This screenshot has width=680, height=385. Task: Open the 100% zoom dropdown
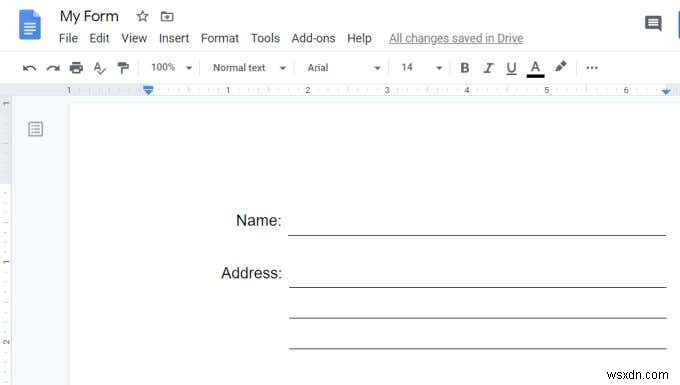[x=171, y=68]
